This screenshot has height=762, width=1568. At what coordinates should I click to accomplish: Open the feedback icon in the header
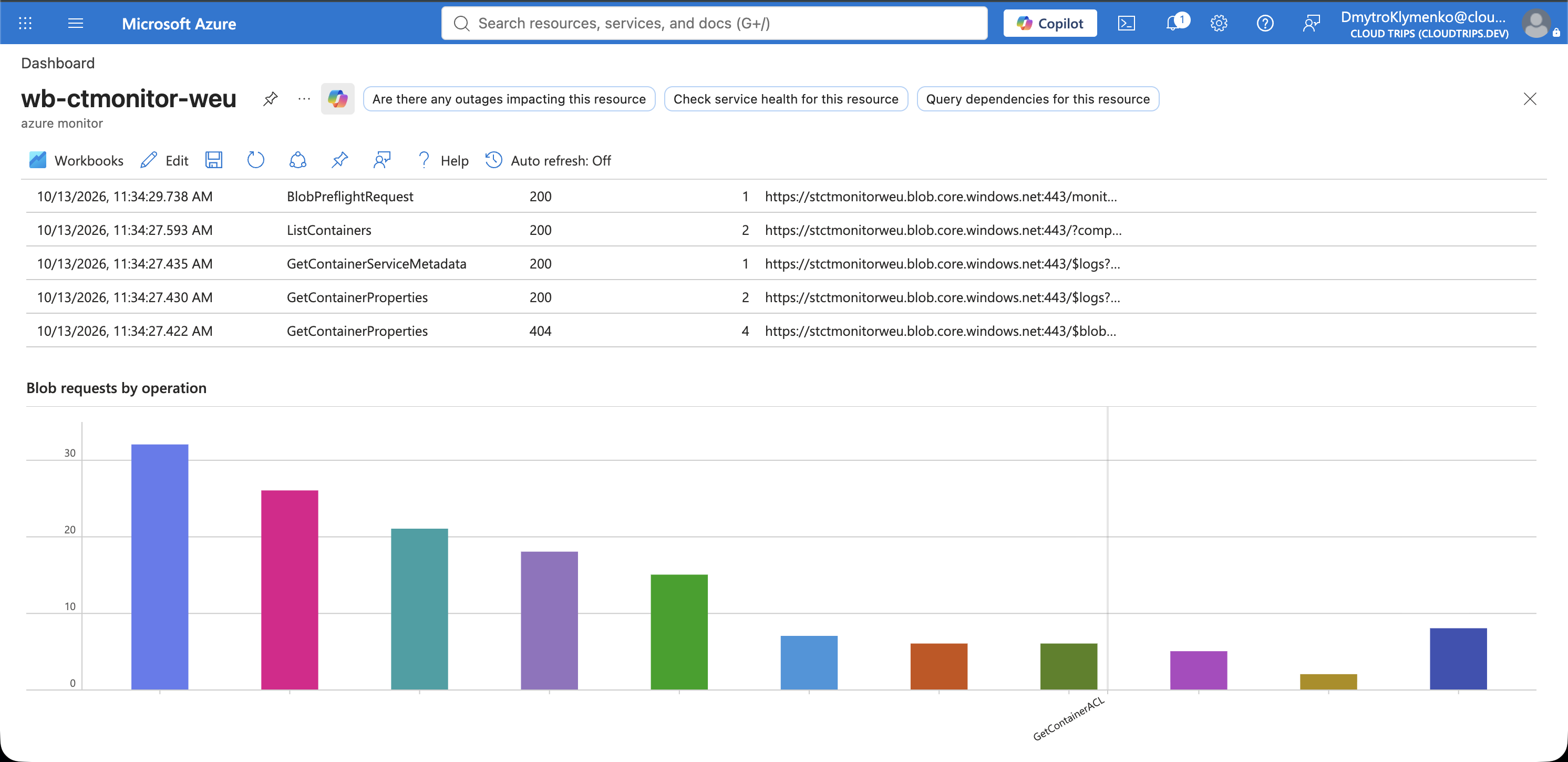point(1311,23)
